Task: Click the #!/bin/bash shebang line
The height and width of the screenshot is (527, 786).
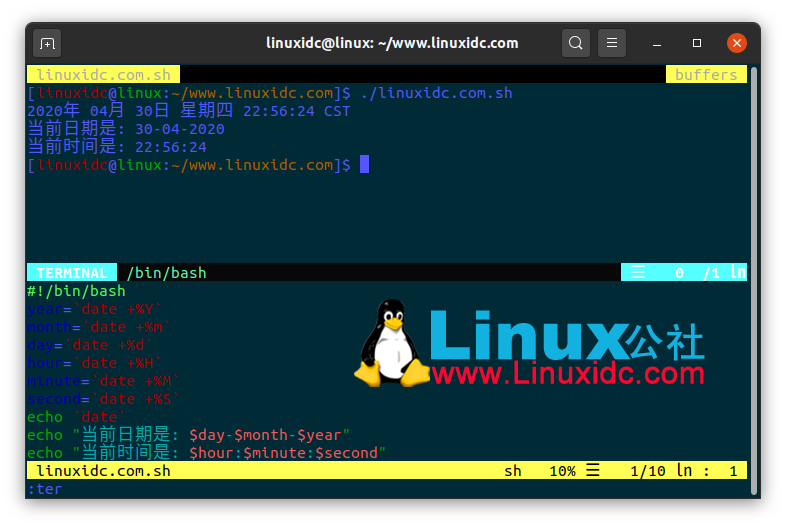Action: [76, 291]
